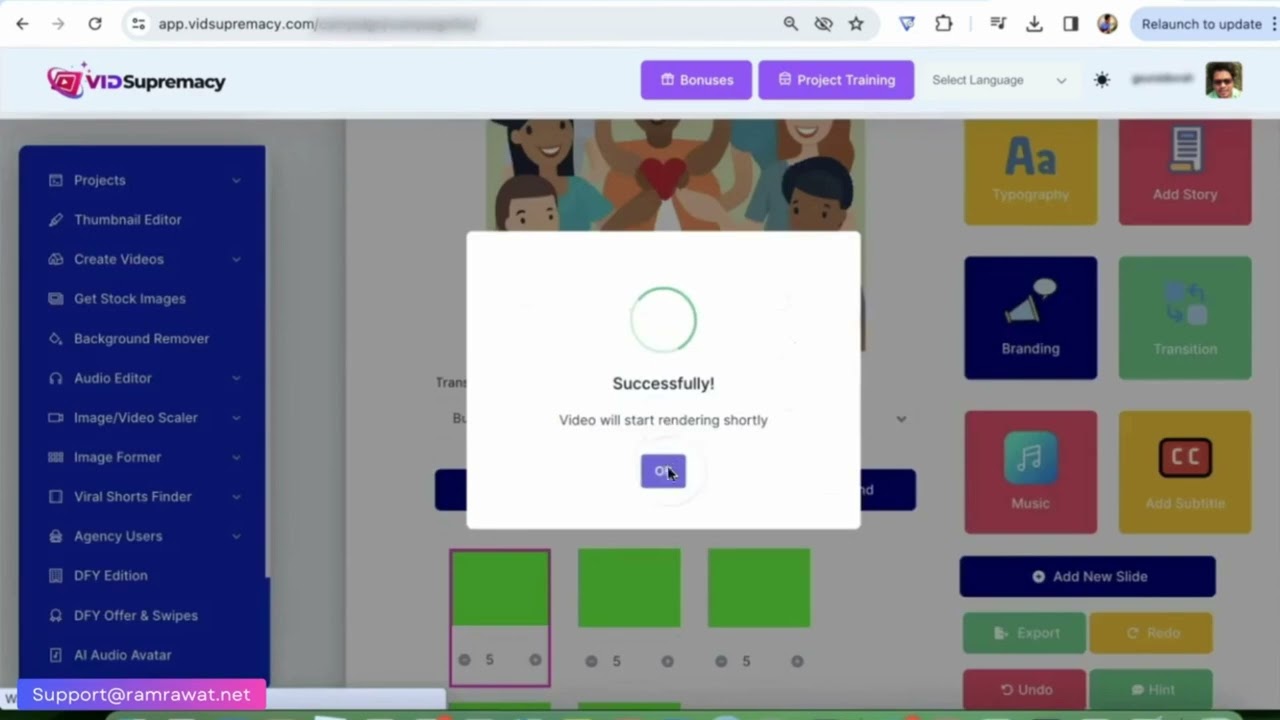Viewport: 1280px width, 720px height.
Task: Decrease duration of first slide
Action: coord(464,660)
